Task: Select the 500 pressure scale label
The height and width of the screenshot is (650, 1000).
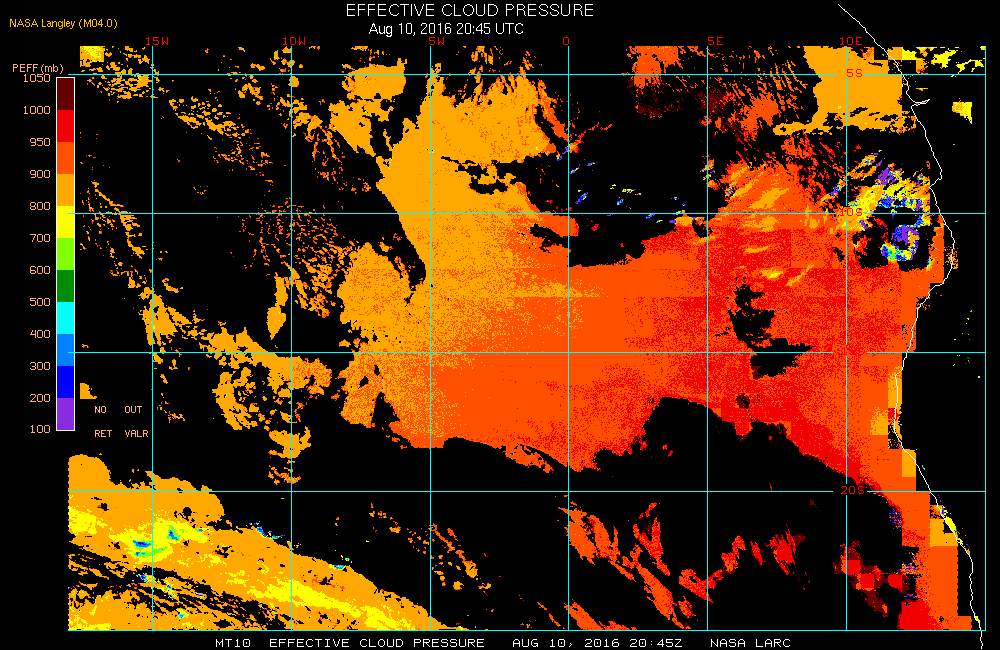Action: coord(40,301)
